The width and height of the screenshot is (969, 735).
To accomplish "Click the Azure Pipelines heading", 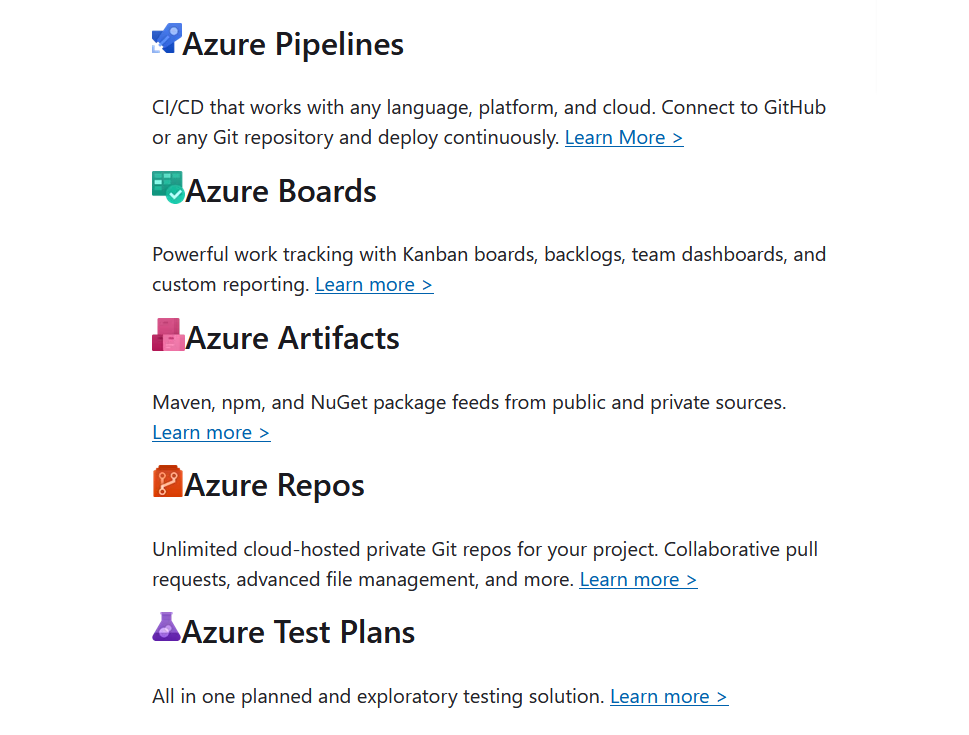I will 293,45.
